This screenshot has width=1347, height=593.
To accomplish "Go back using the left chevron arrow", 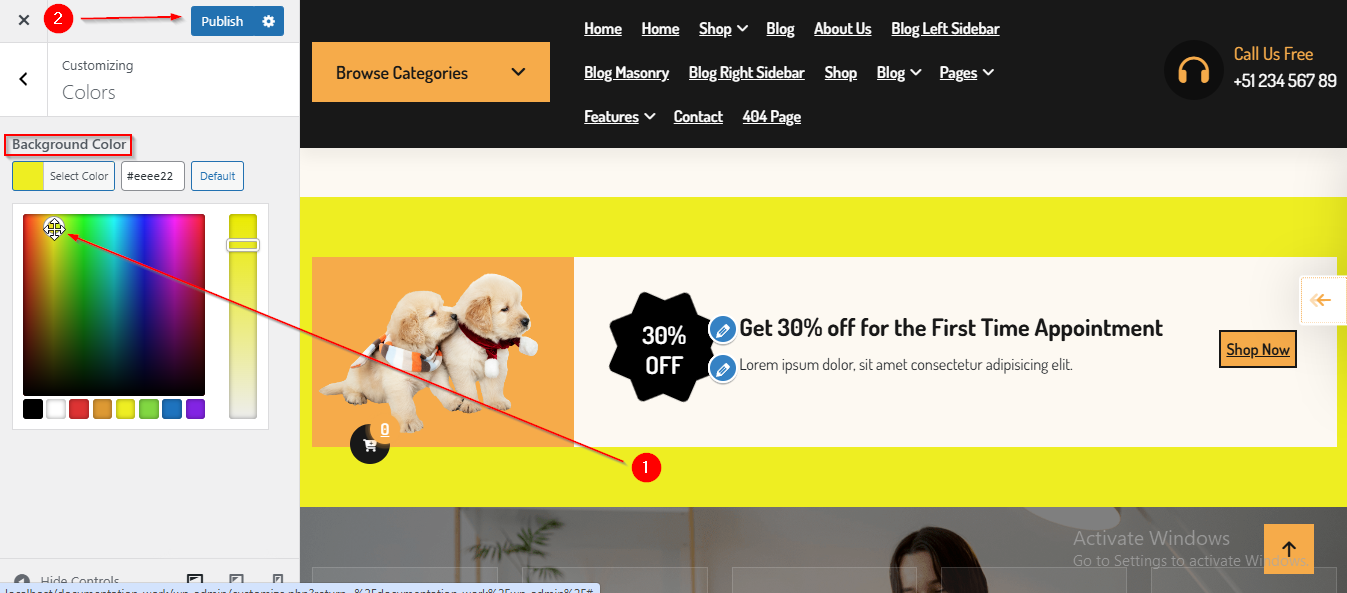I will click(x=24, y=79).
